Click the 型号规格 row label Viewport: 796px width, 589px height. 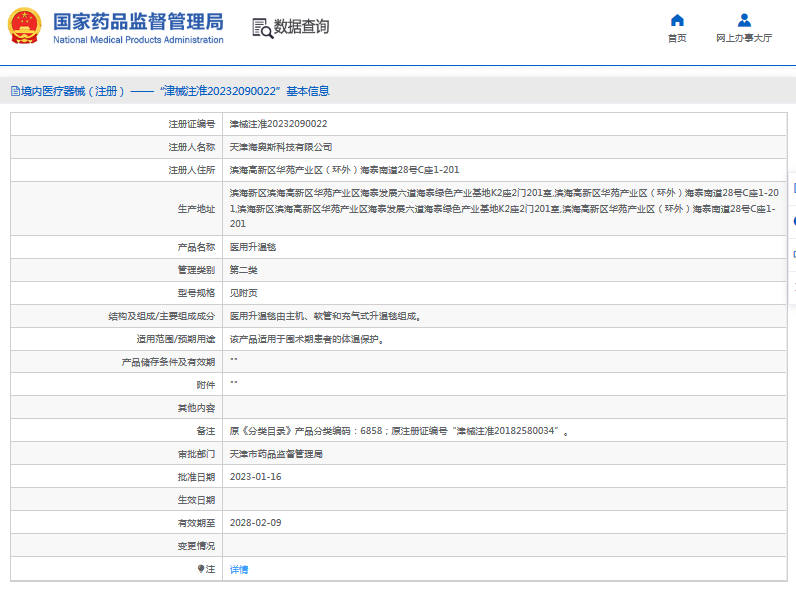pos(196,292)
